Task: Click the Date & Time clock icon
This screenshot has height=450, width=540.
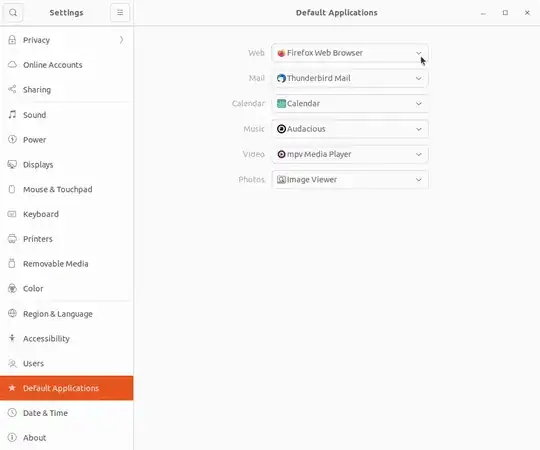Action: click(x=12, y=412)
